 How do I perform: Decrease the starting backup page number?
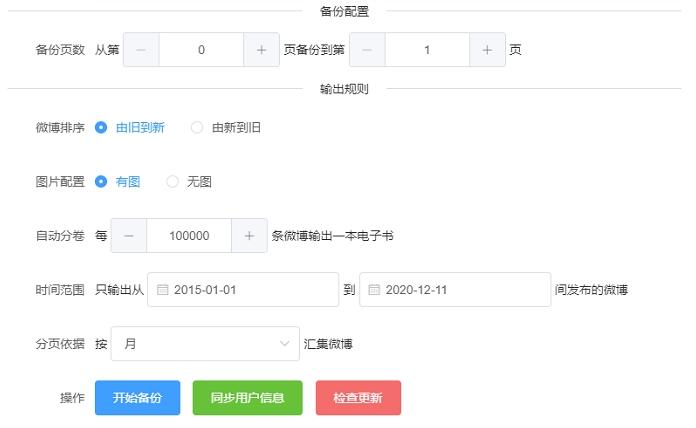pyautogui.click(x=141, y=50)
